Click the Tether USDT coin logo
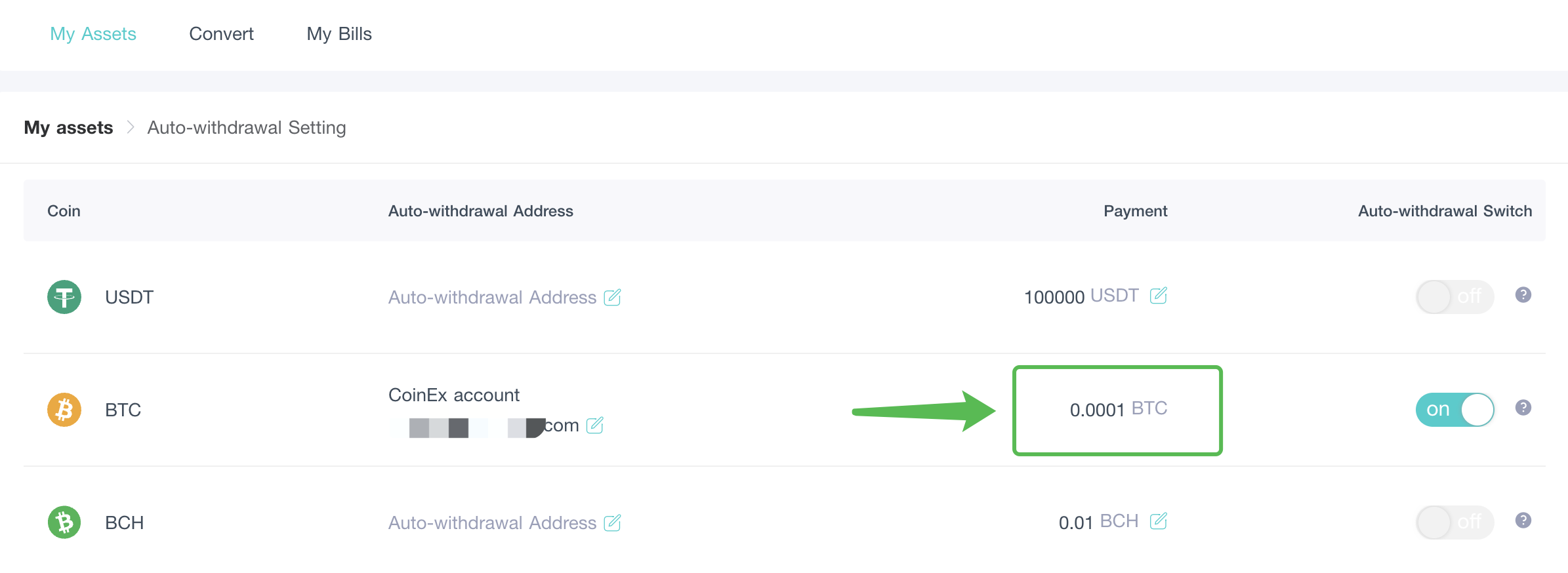The image size is (1568, 573). [x=64, y=297]
